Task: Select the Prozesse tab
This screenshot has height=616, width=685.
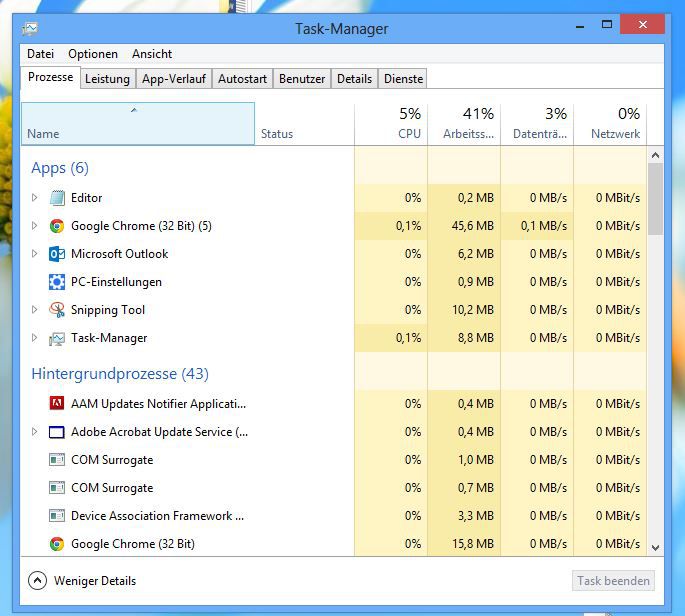Action: click(x=50, y=77)
